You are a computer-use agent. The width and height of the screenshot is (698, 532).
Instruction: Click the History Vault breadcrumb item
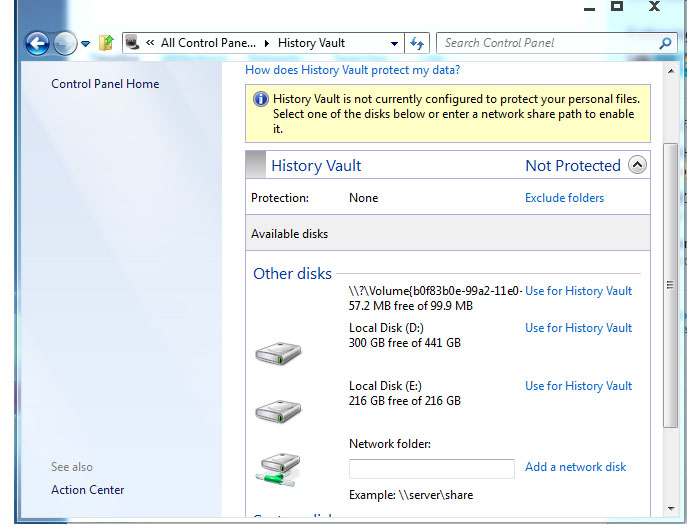coord(311,43)
